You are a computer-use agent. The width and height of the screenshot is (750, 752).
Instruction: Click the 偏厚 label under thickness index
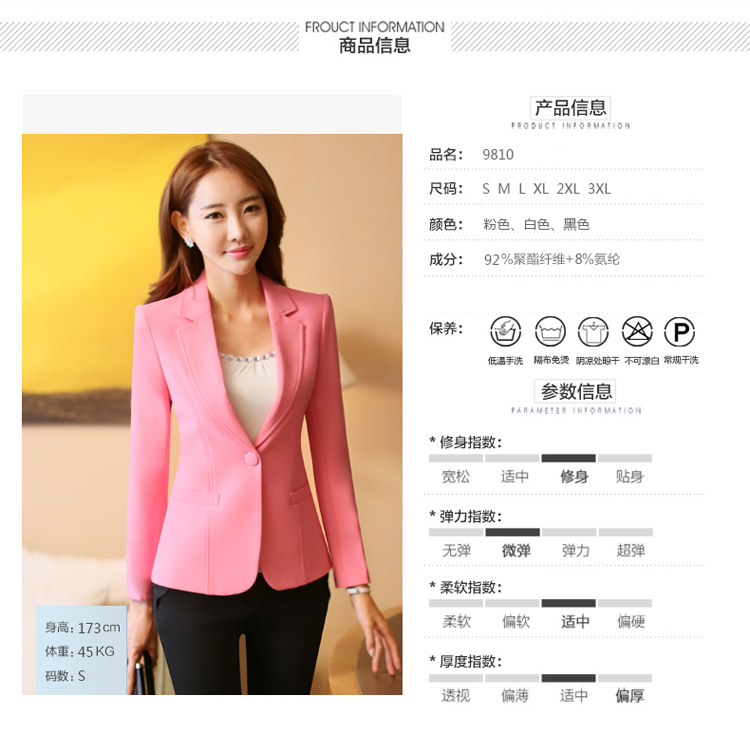(630, 695)
